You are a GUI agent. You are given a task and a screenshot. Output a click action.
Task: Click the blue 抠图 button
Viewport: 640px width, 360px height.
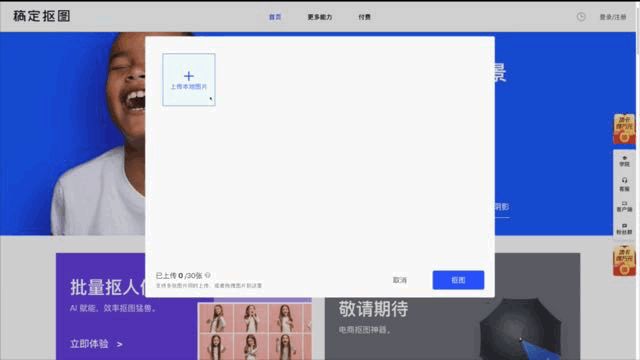pos(458,280)
